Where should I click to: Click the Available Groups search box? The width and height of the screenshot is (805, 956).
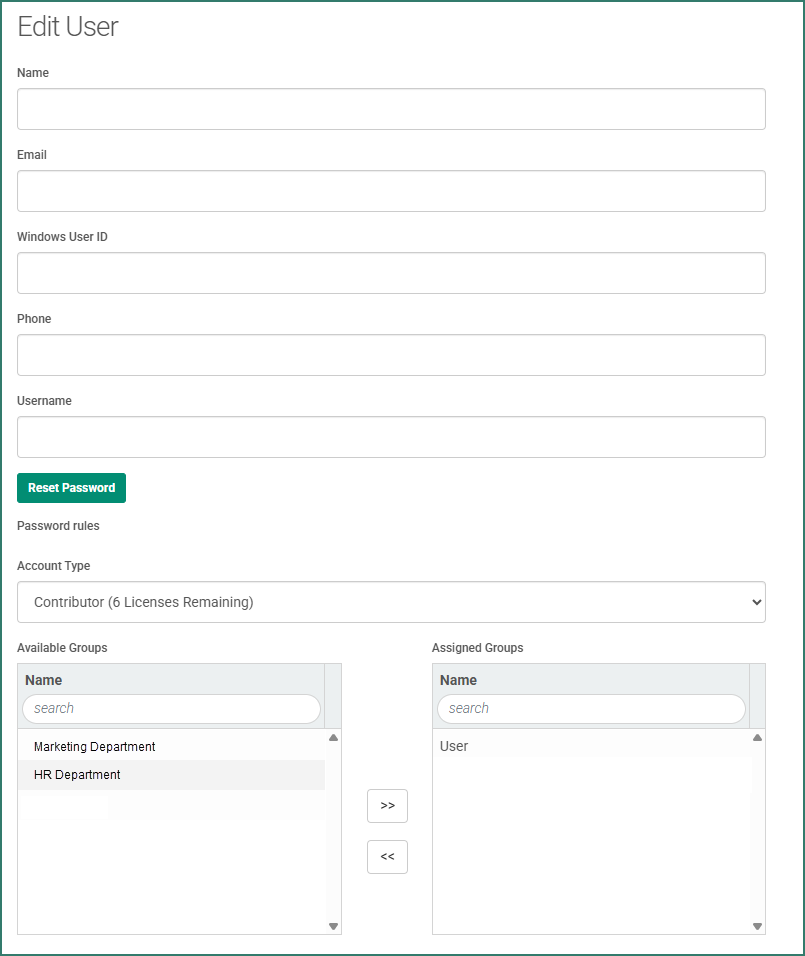[171, 708]
